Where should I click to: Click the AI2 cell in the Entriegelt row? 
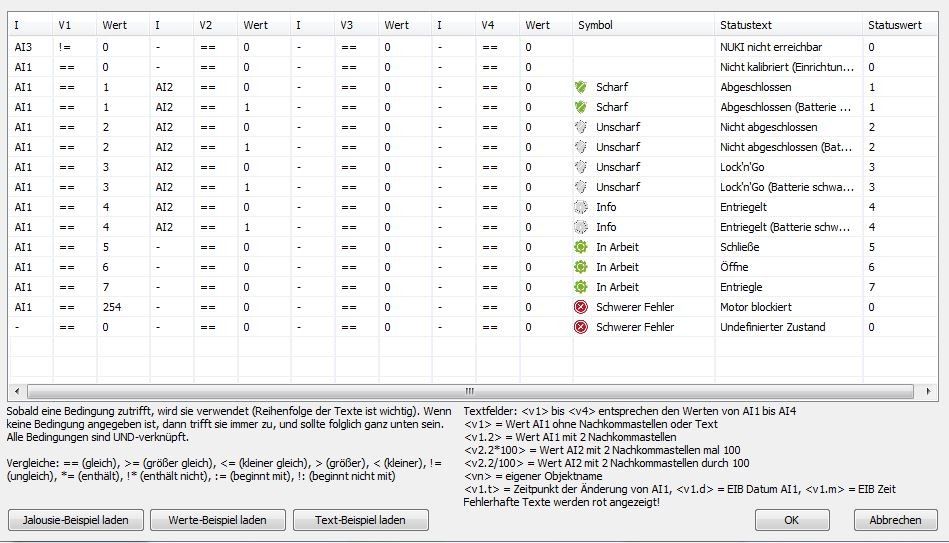(164, 207)
